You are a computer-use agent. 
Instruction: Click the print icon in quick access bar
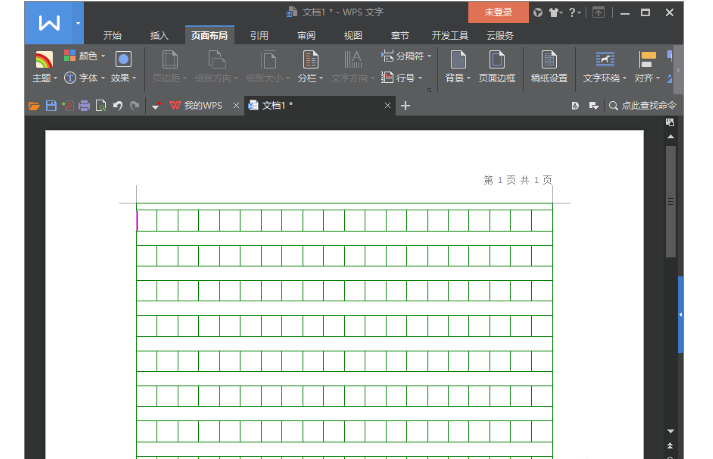click(84, 105)
